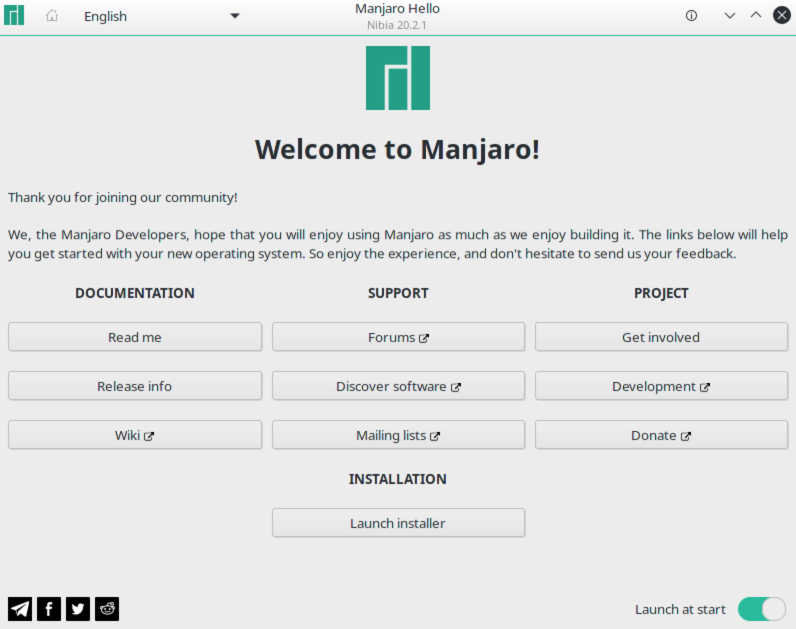
Task: Open the Facebook social link icon
Action: [x=49, y=609]
